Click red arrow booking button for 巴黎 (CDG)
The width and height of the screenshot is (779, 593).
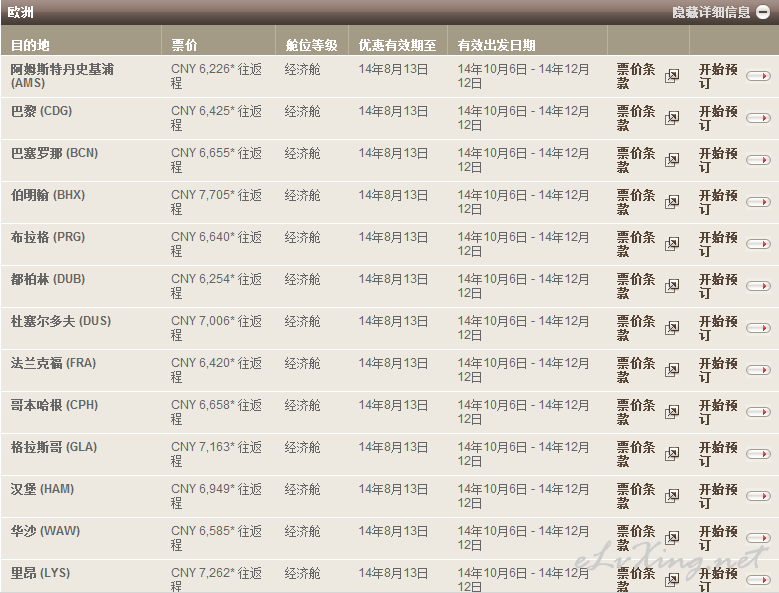[x=758, y=118]
